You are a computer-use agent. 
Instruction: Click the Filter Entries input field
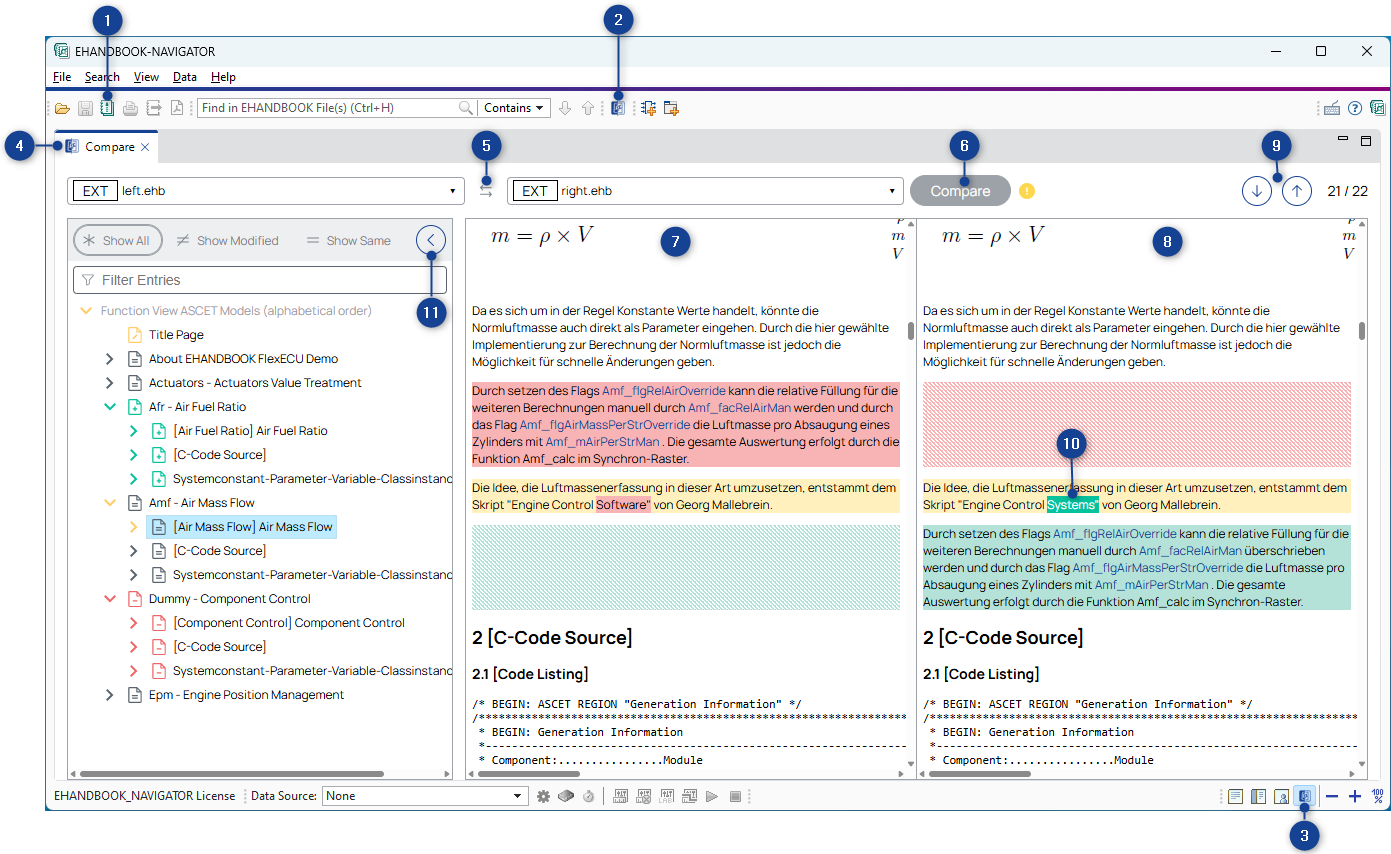coord(260,280)
